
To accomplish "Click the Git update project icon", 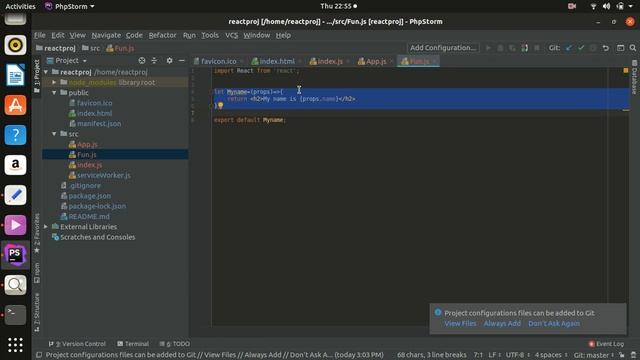I will 569,48.
